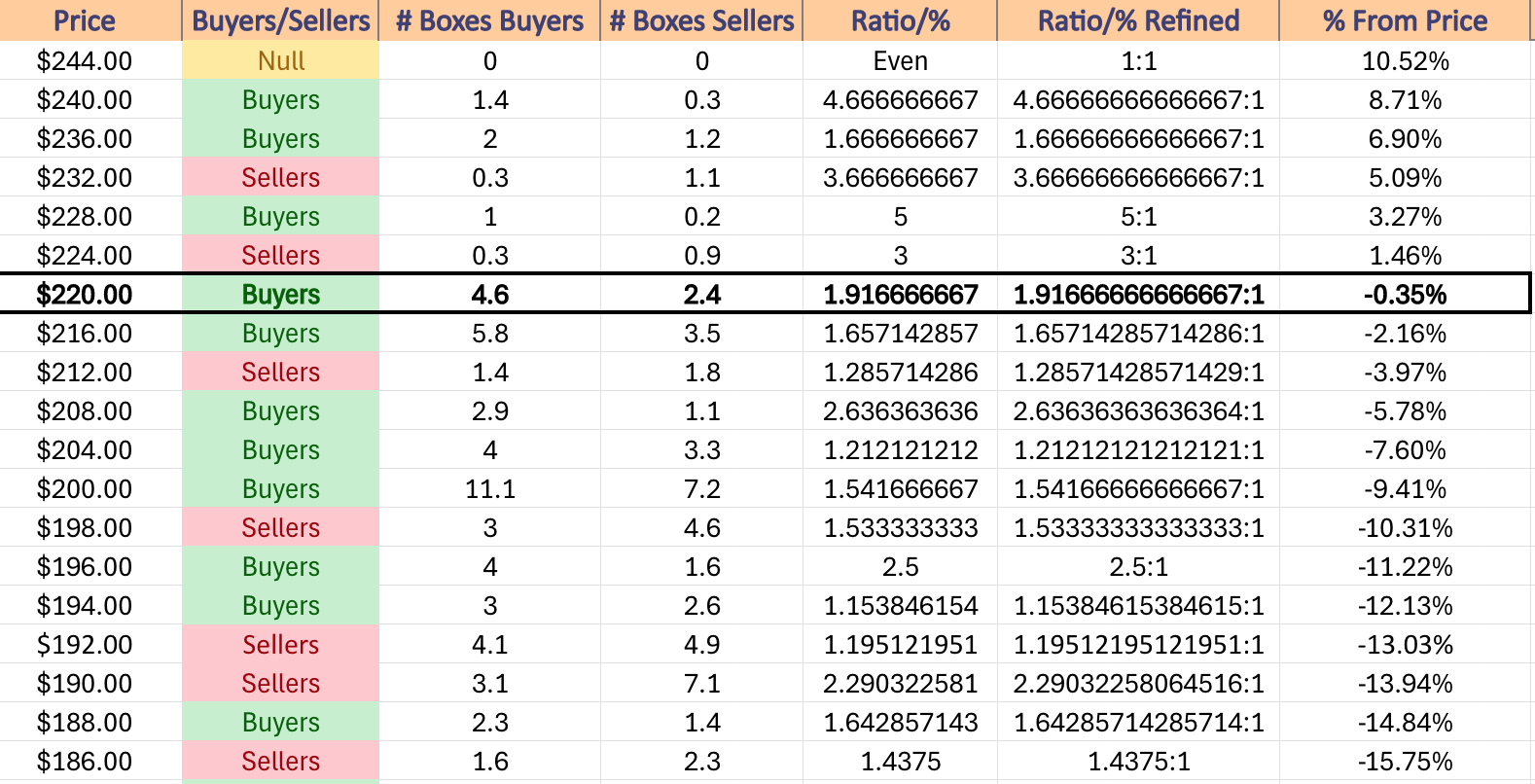Click the Sellers cell in $212.00 row
The width and height of the screenshot is (1535, 784).
click(x=281, y=373)
